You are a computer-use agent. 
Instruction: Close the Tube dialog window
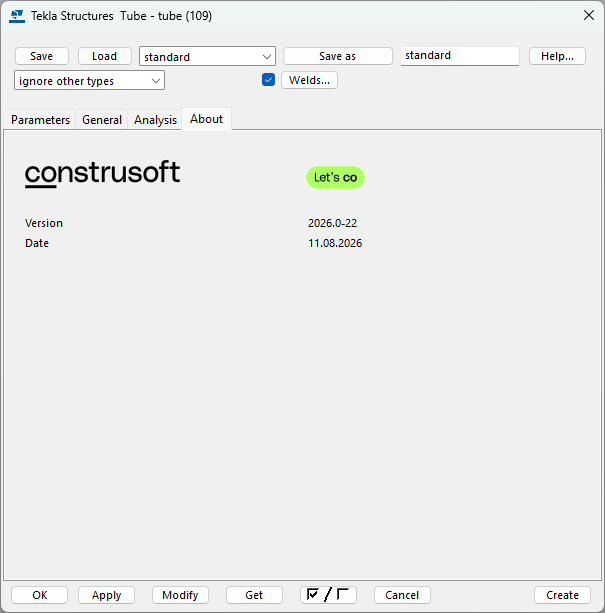coord(589,15)
